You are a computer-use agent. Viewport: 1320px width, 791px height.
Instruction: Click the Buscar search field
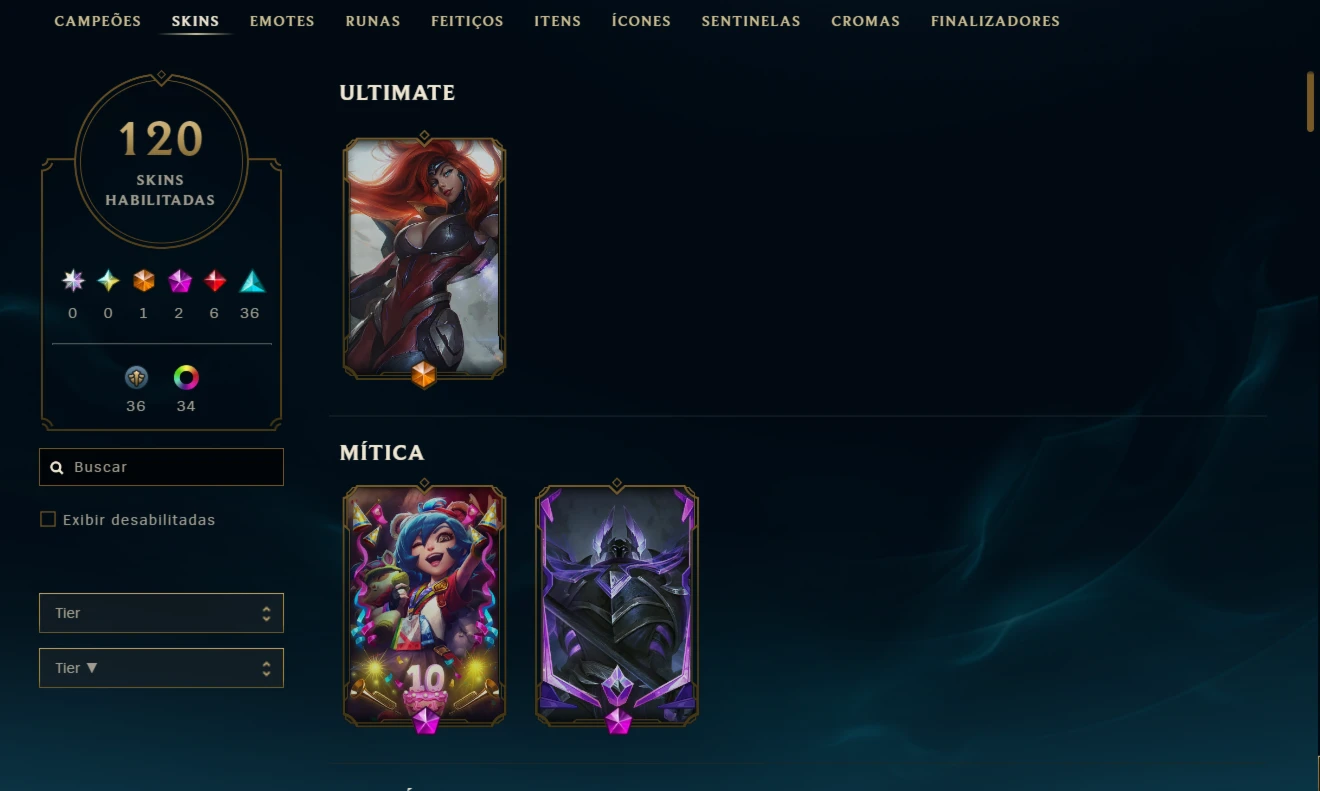[161, 467]
